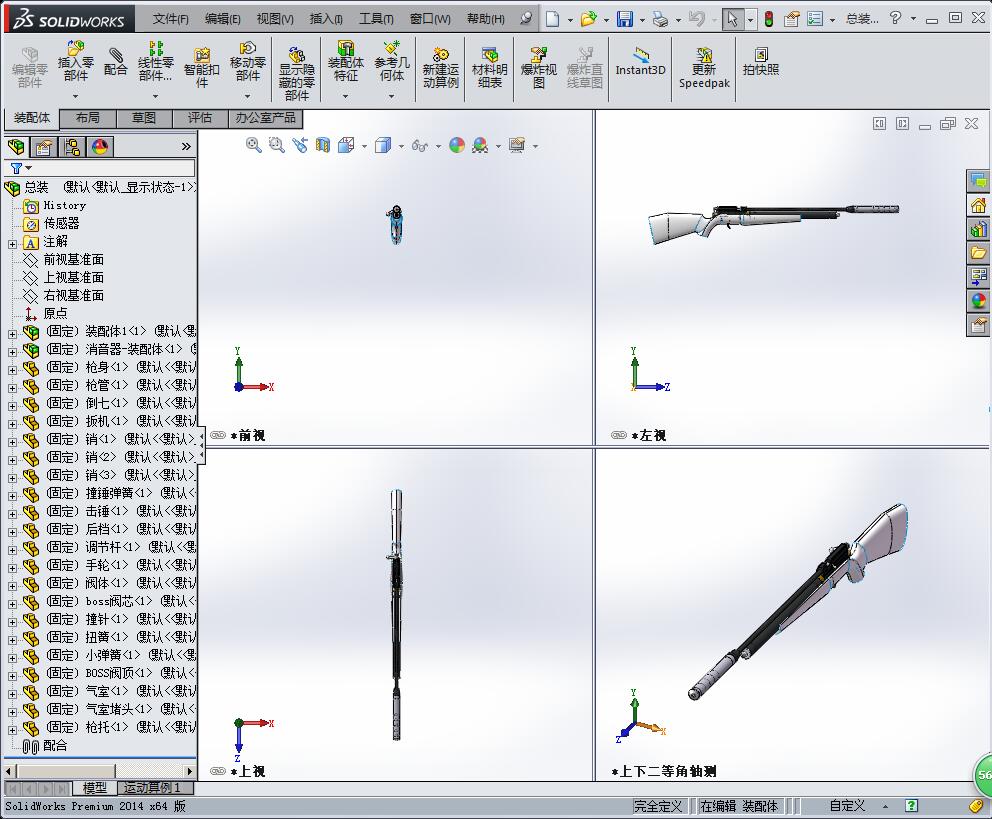The image size is (992, 819).
Task: Click 自定义 units in status bar
Action: (847, 806)
